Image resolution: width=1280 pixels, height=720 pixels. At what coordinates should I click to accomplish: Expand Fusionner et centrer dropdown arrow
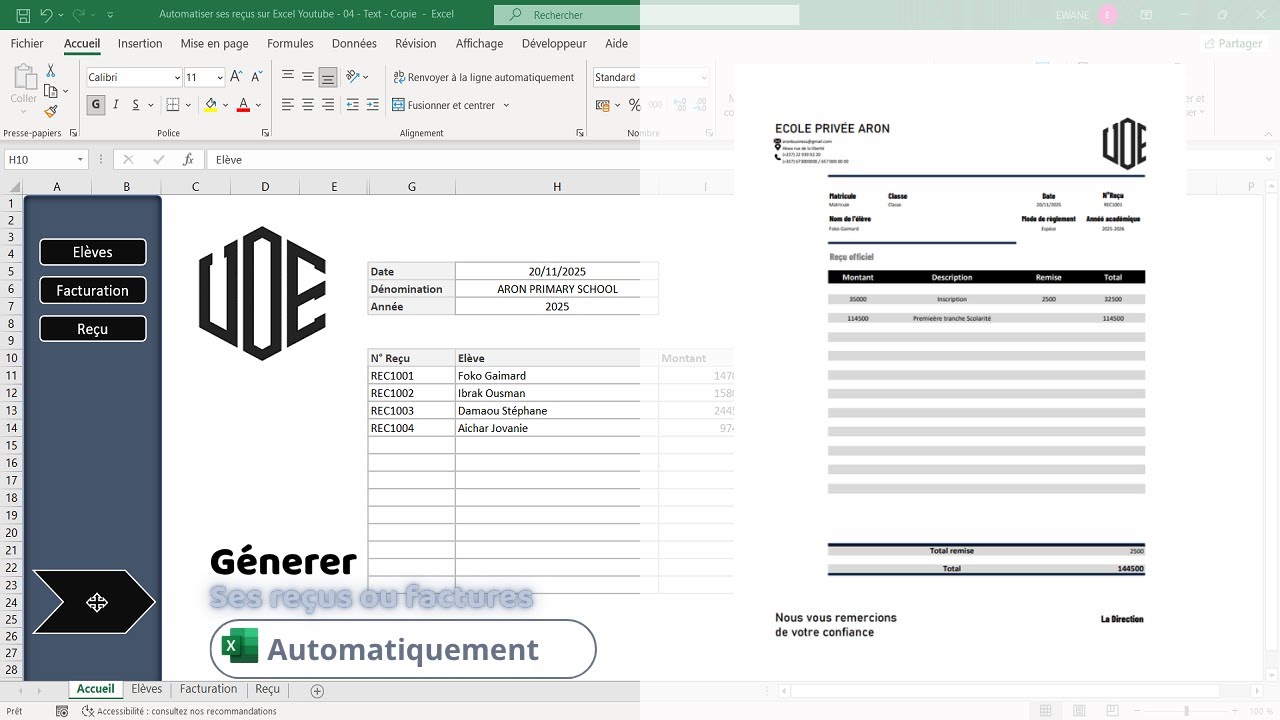[x=506, y=105]
